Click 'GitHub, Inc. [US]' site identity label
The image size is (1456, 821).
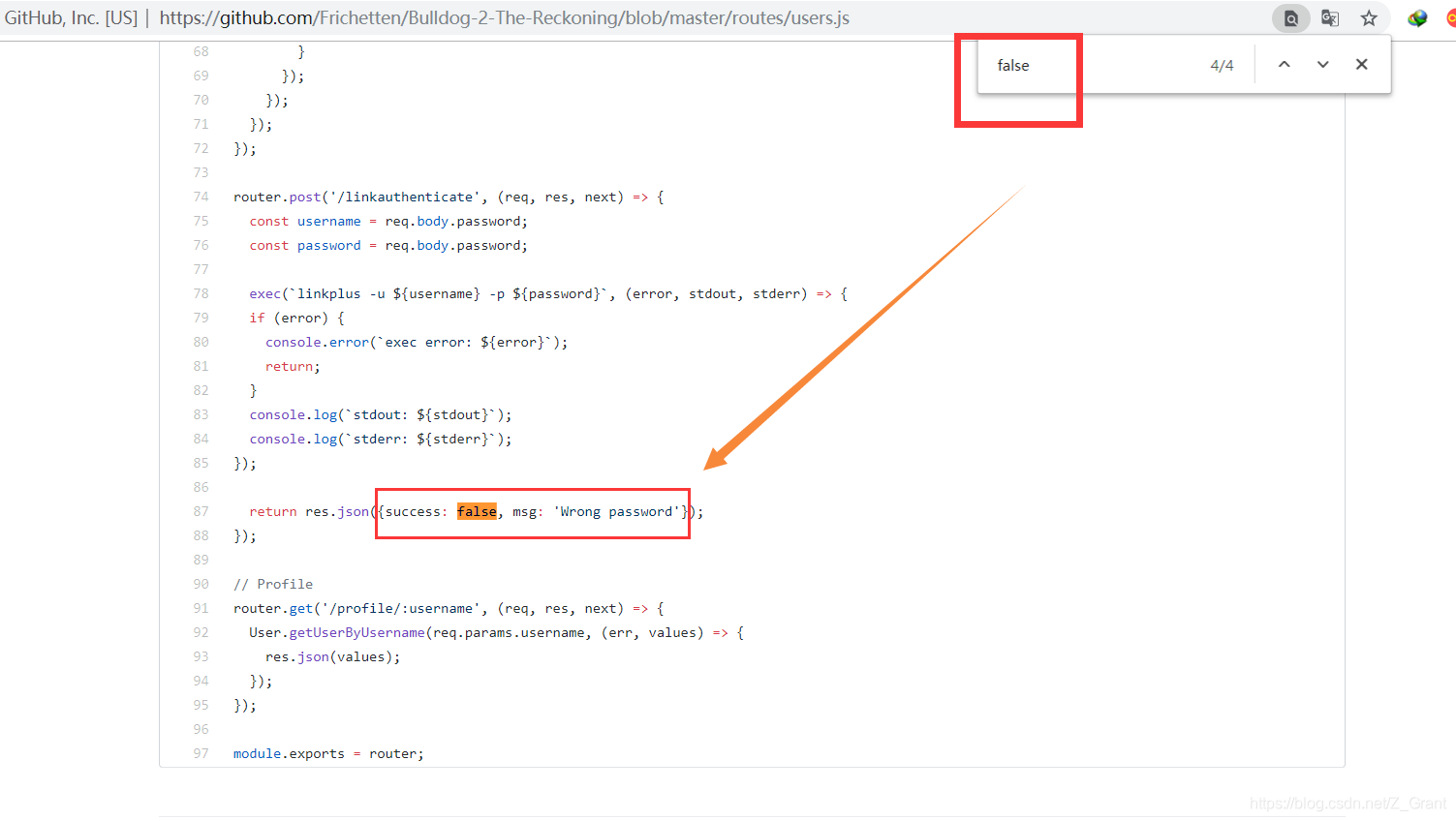coord(71,17)
